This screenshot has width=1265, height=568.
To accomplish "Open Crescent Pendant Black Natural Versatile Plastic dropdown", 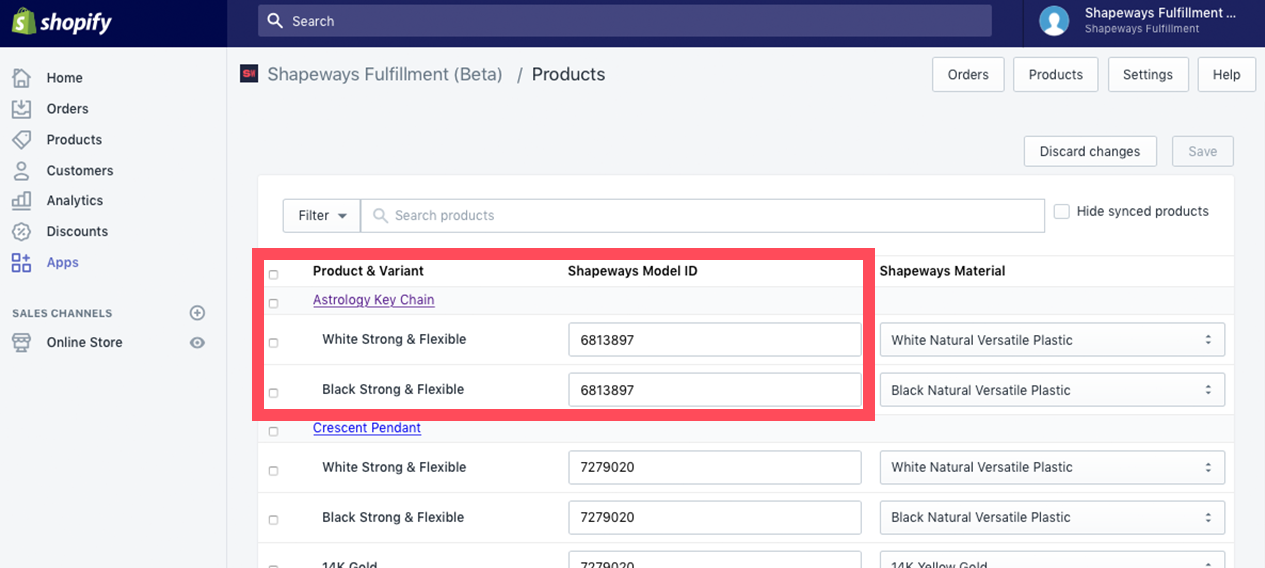I will click(1052, 517).
